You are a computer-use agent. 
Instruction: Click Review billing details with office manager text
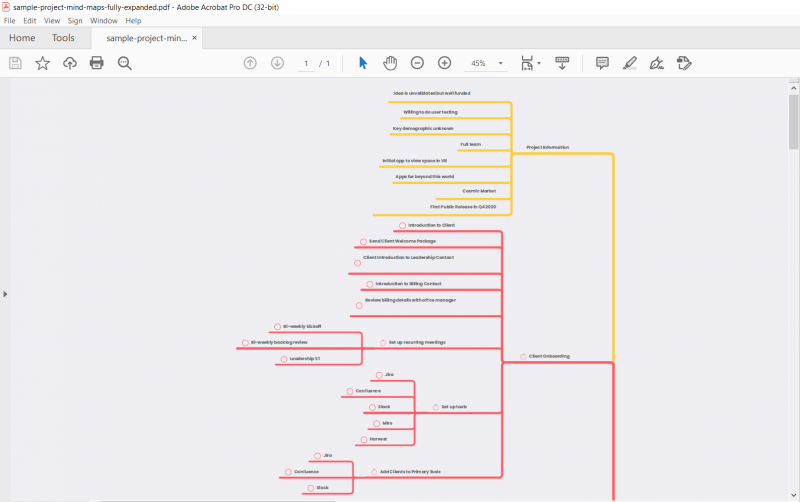[410, 300]
